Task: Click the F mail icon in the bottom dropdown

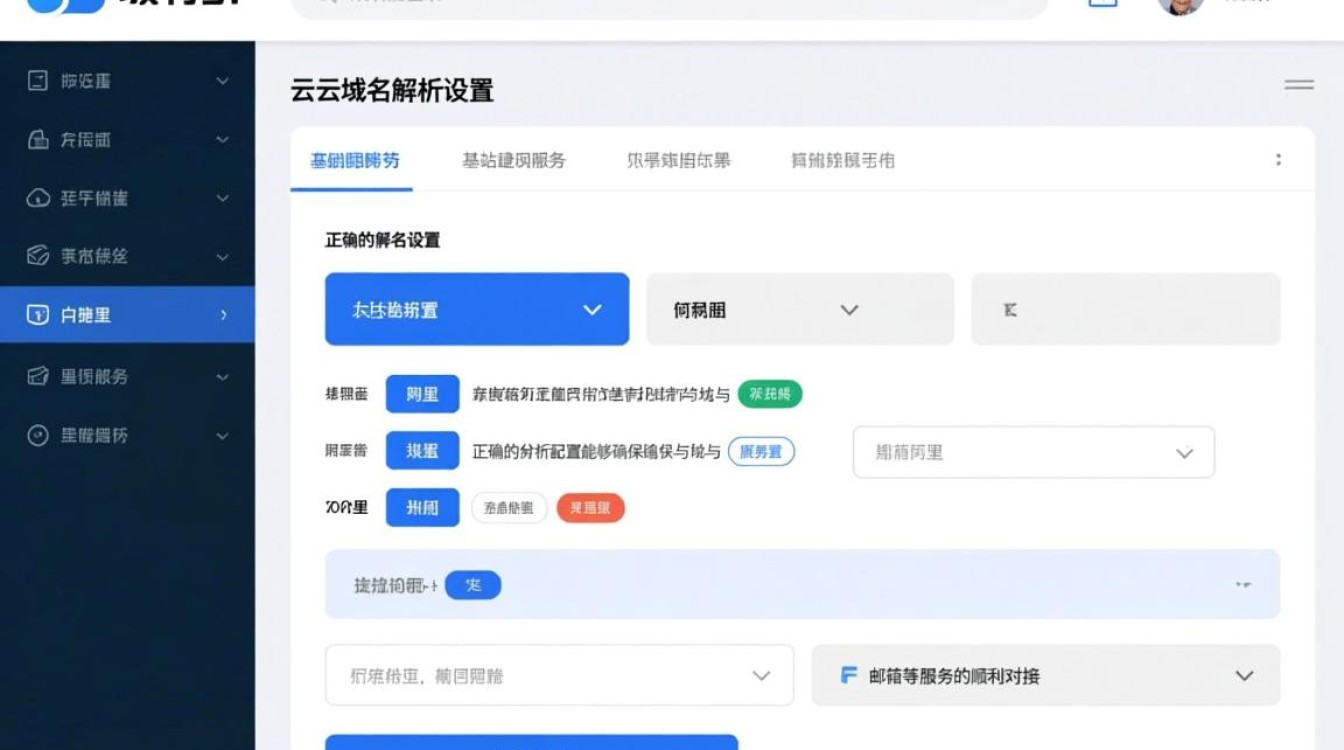Action: click(848, 675)
